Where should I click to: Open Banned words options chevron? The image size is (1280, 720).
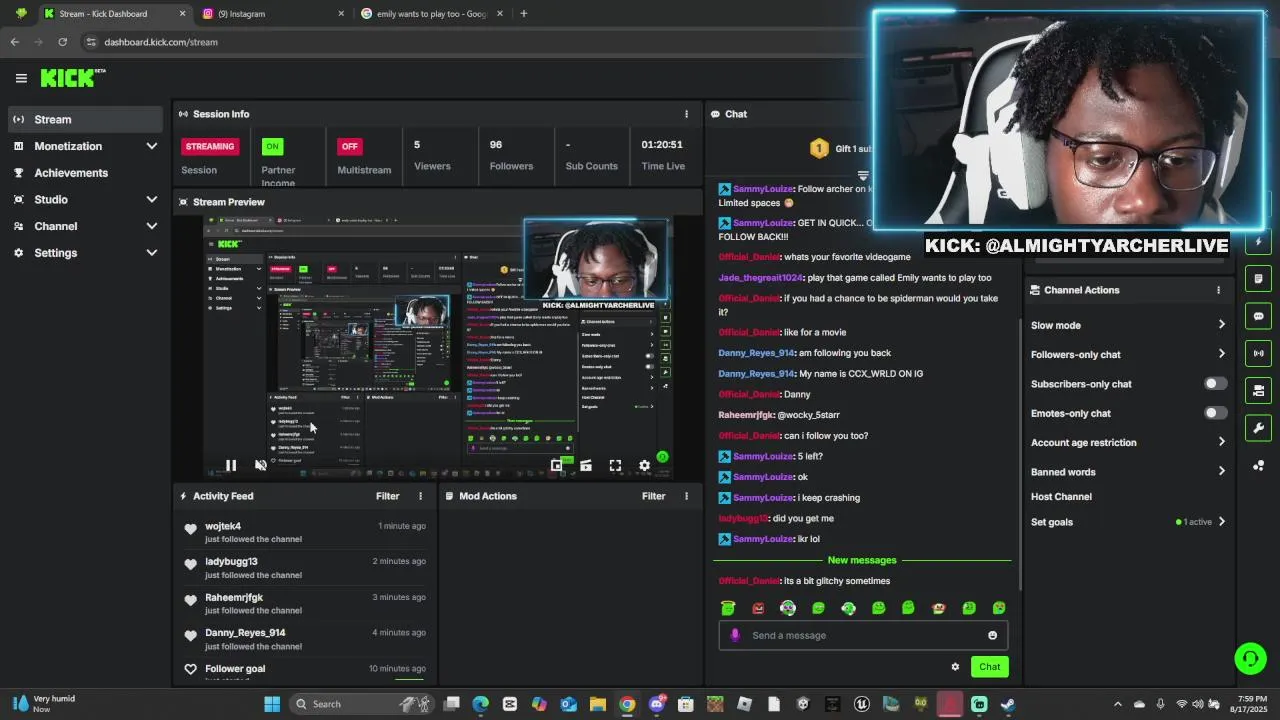pyautogui.click(x=1221, y=472)
